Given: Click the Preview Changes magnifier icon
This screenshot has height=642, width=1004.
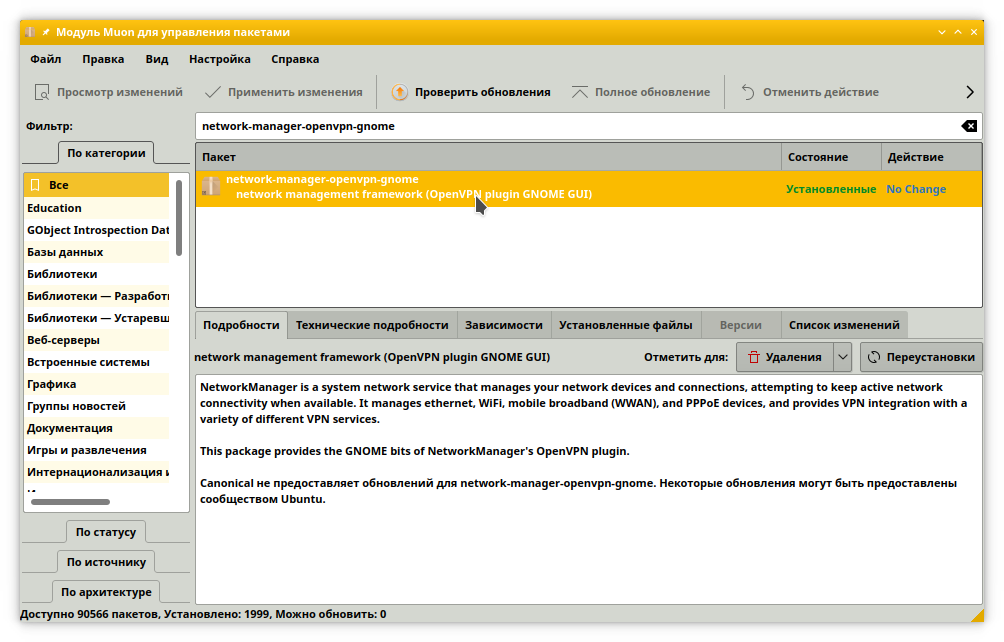Looking at the screenshot, I should (x=42, y=92).
